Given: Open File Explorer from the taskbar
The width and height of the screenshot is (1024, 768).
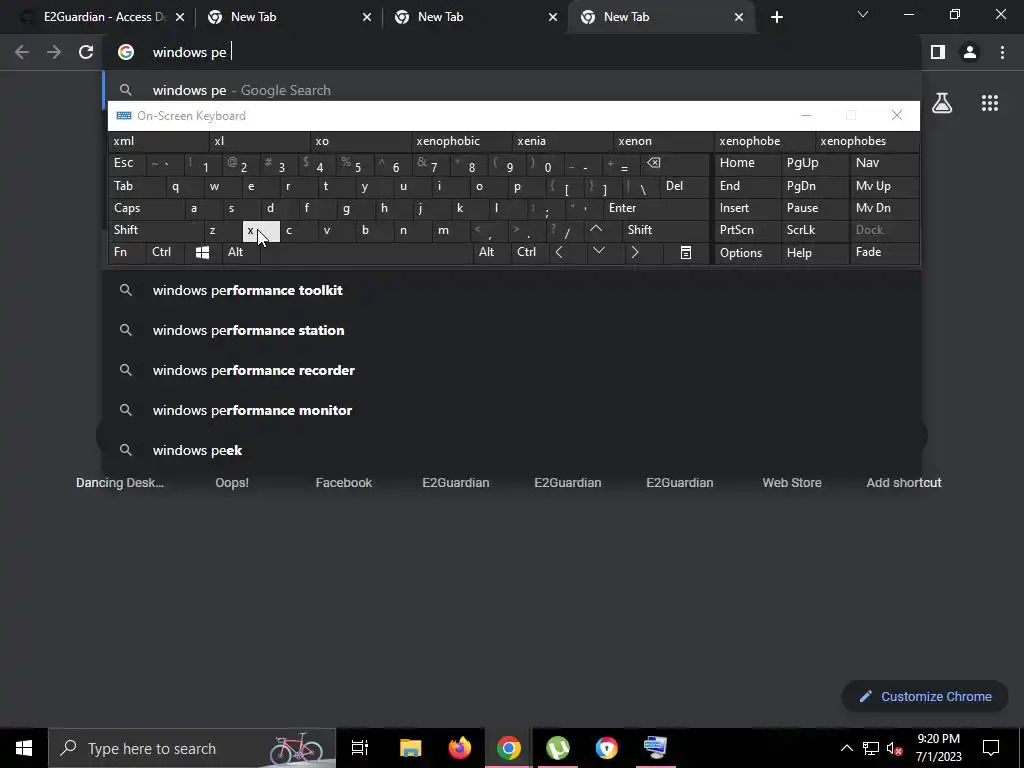Looking at the screenshot, I should (x=410, y=748).
